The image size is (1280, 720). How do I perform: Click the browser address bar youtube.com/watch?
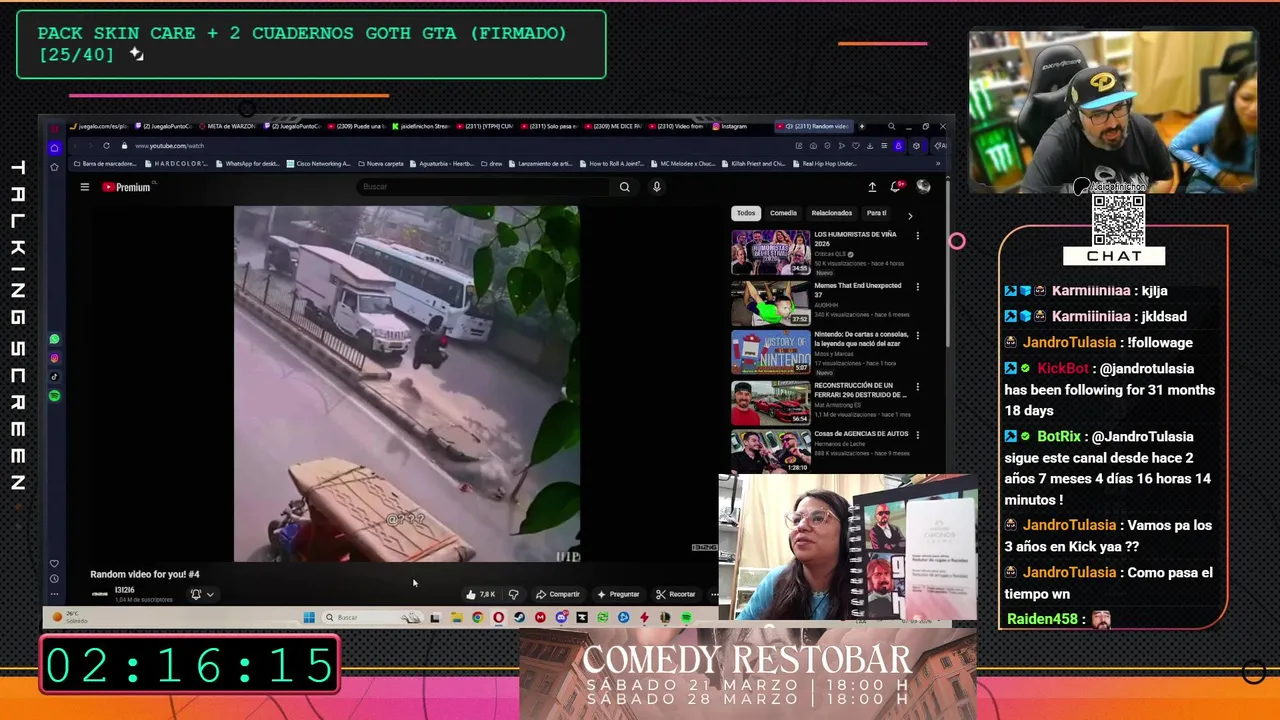pos(169,146)
